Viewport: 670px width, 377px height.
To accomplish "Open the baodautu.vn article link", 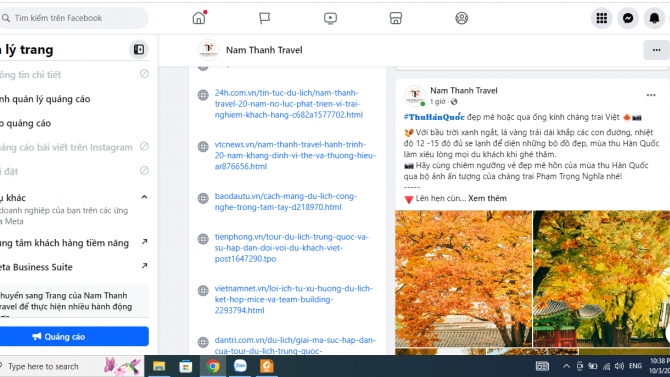I will click(x=285, y=202).
